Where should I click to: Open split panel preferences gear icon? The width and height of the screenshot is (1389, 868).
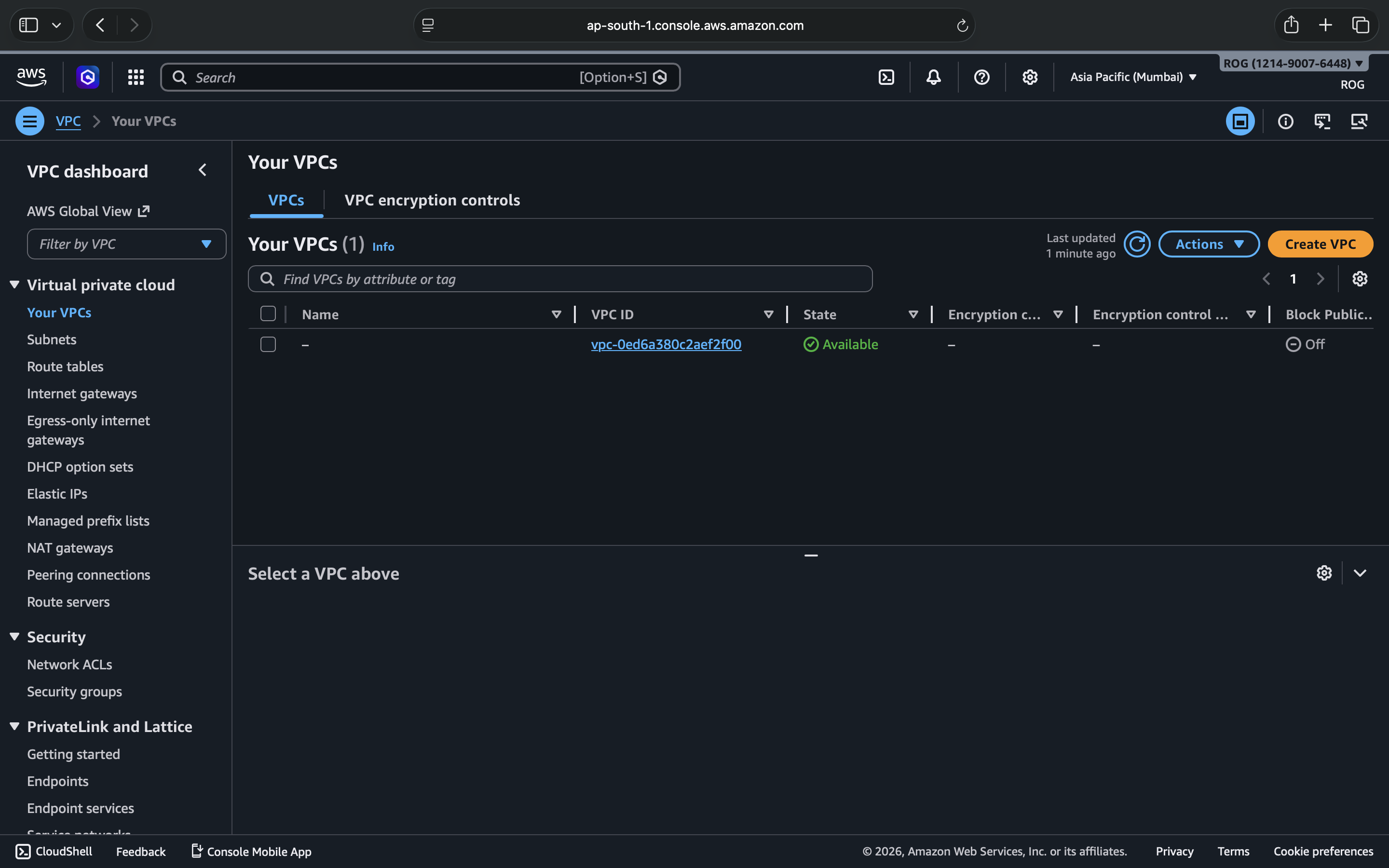coord(1323,573)
